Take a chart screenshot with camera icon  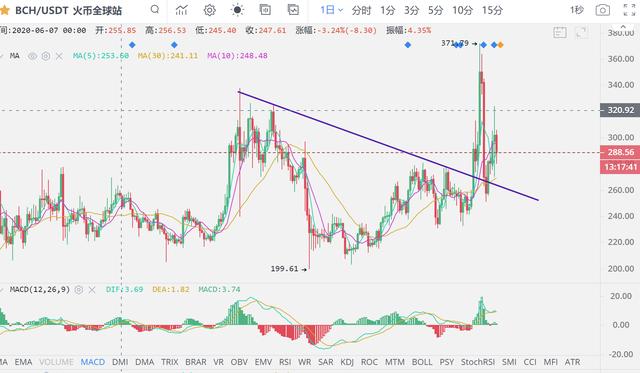603,10
